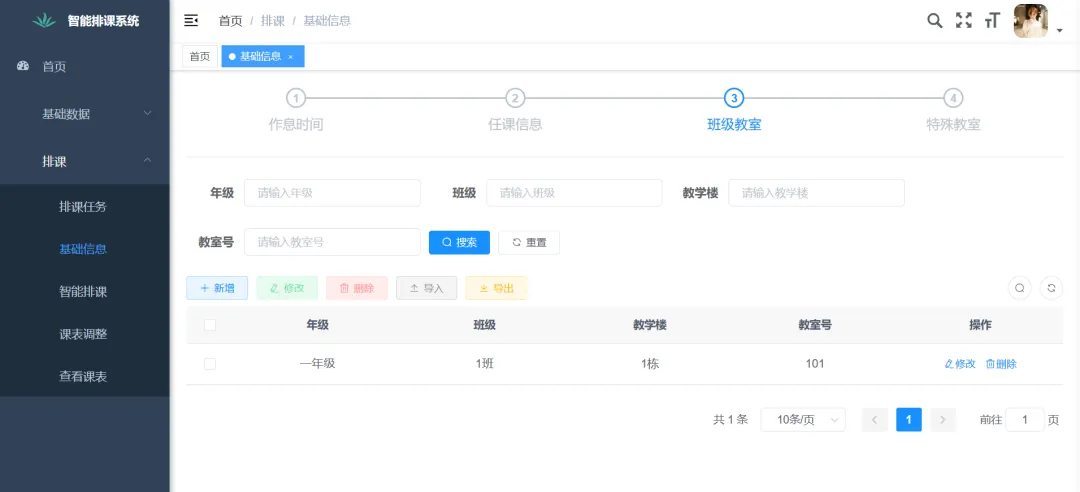
Task: Expand the 基础数据 sidebar menu
Action: tap(85, 114)
